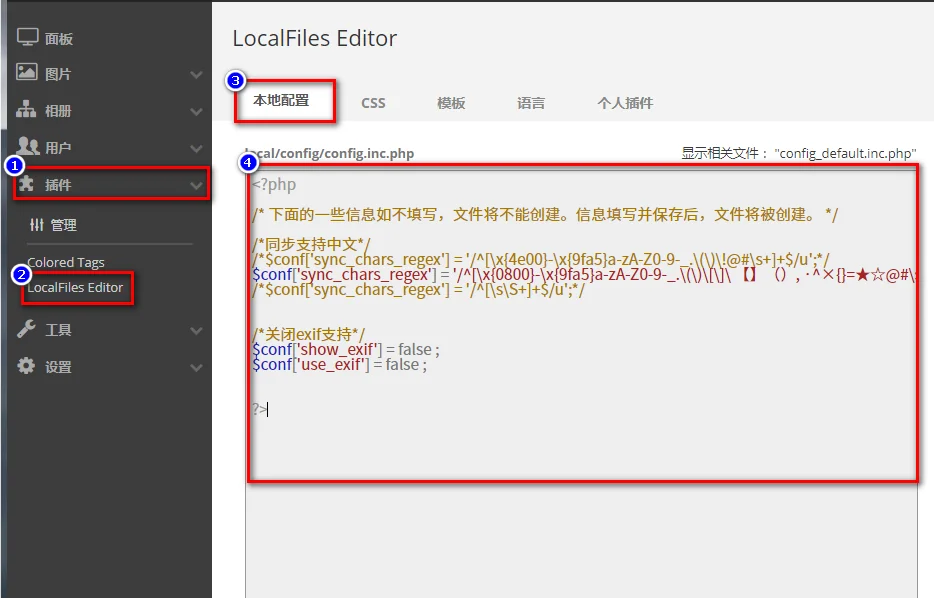Click the 插件 puzzle piece icon
Viewport: 934px width, 598px height.
click(26, 183)
